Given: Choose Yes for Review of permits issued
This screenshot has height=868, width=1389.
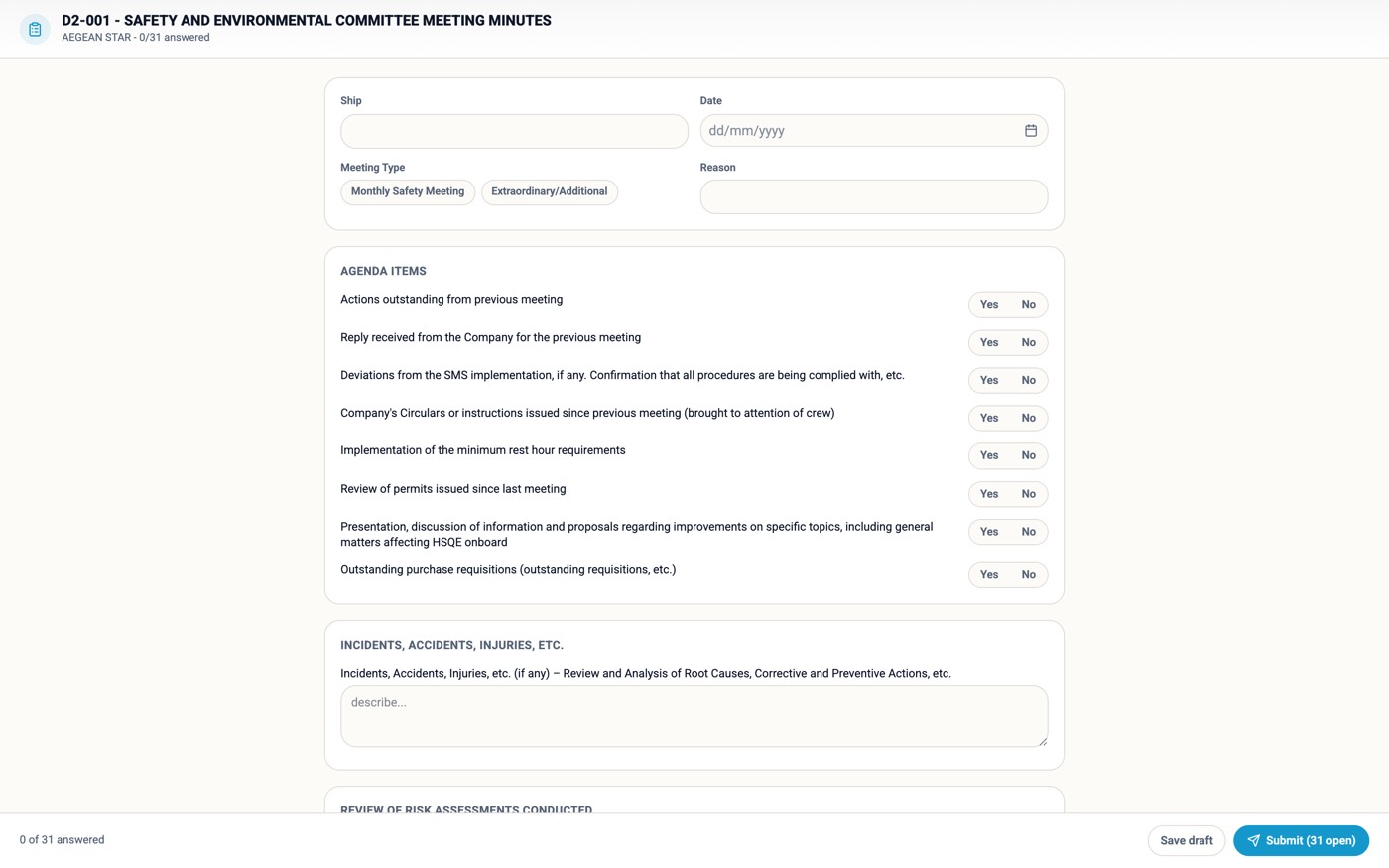Looking at the screenshot, I should pos(989,494).
